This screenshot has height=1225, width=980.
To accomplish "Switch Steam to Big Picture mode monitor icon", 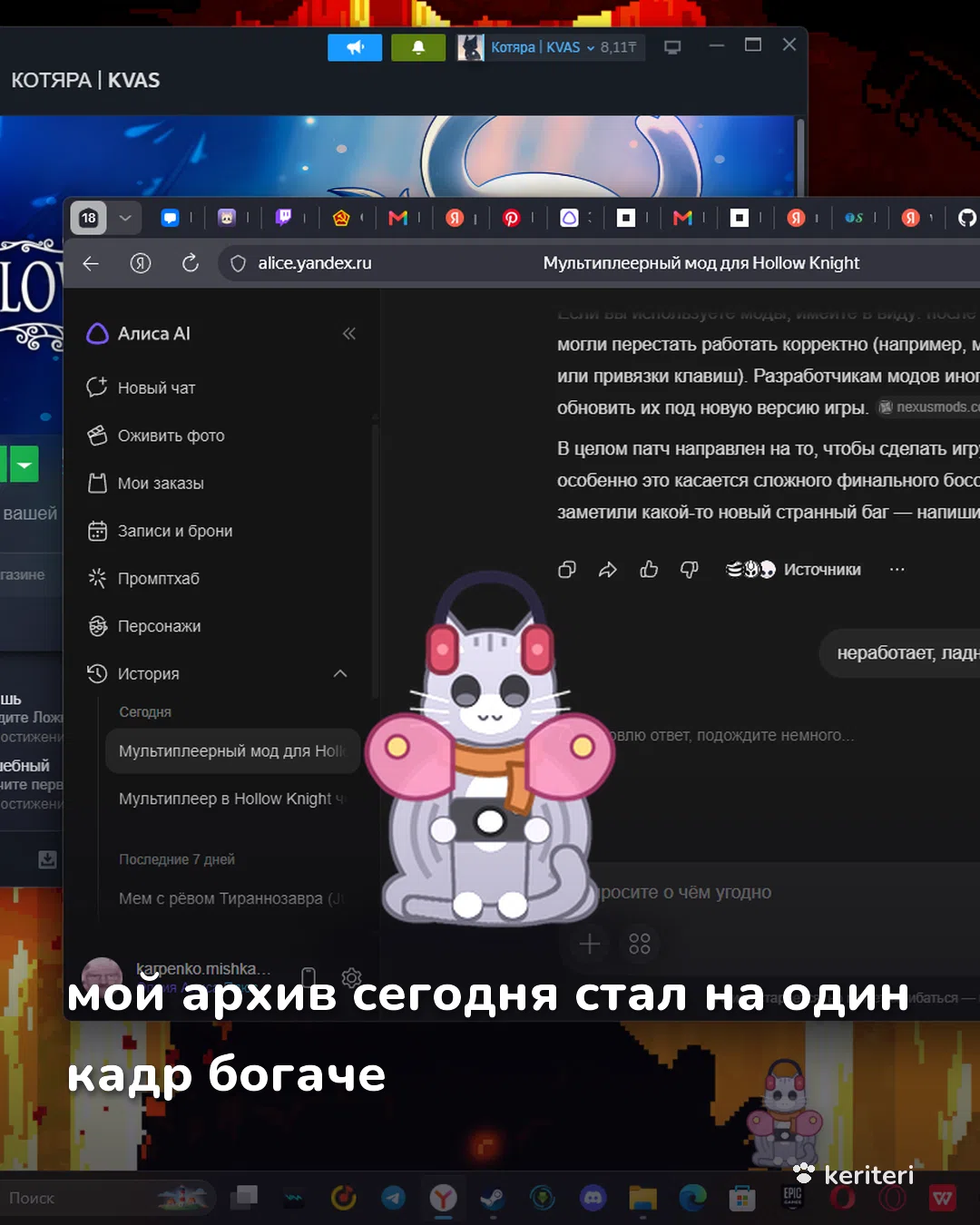I will coord(672,47).
